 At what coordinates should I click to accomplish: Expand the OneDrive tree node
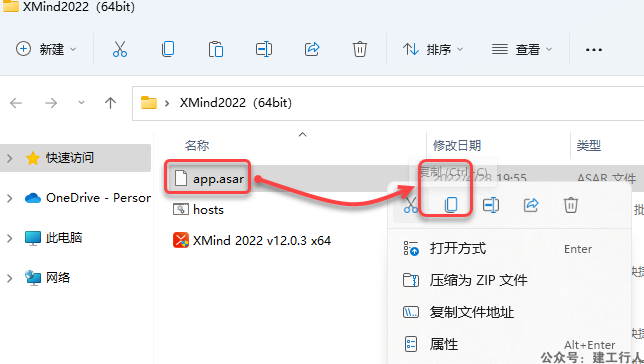pos(10,198)
